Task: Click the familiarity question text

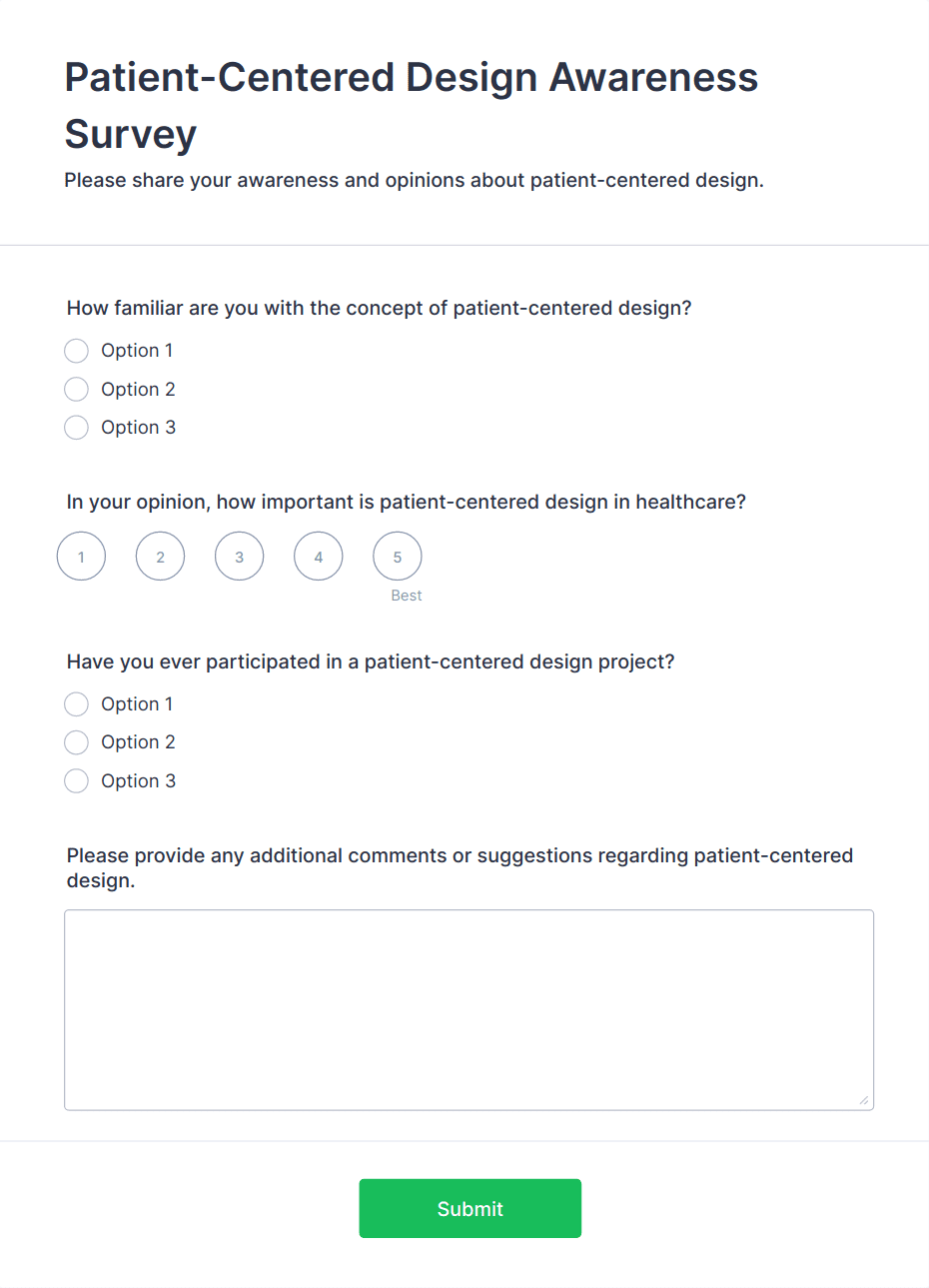Action: [378, 308]
